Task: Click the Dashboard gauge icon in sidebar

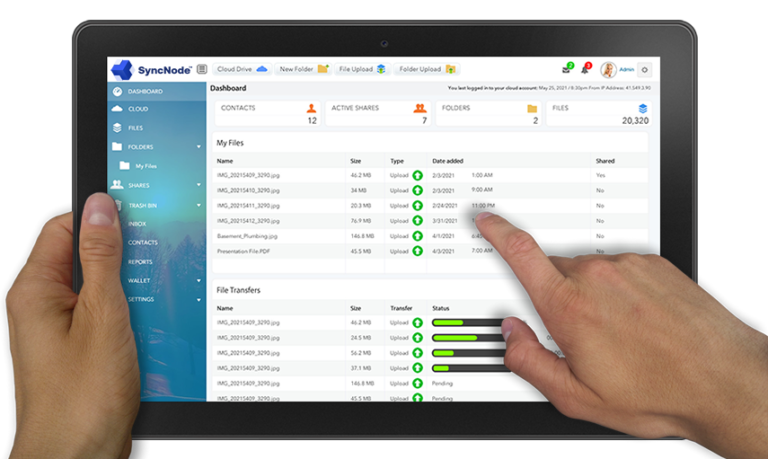Action: click(x=117, y=91)
